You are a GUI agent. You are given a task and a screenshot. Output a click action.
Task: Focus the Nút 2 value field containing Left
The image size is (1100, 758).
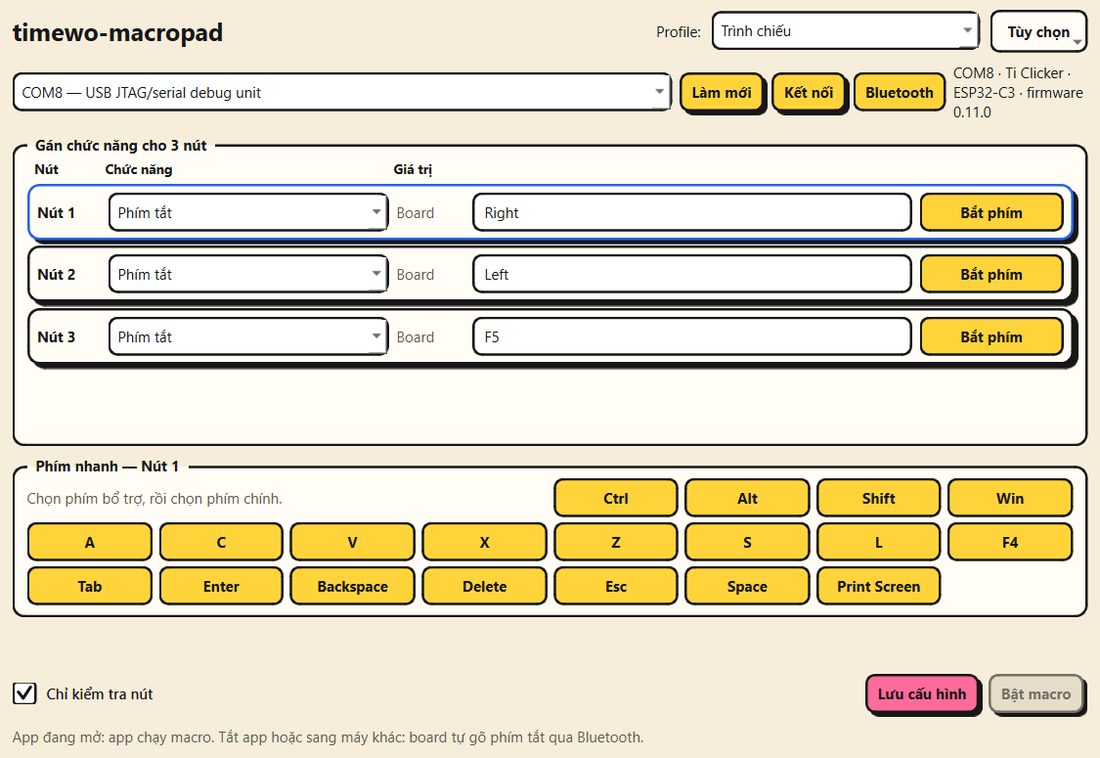(692, 274)
